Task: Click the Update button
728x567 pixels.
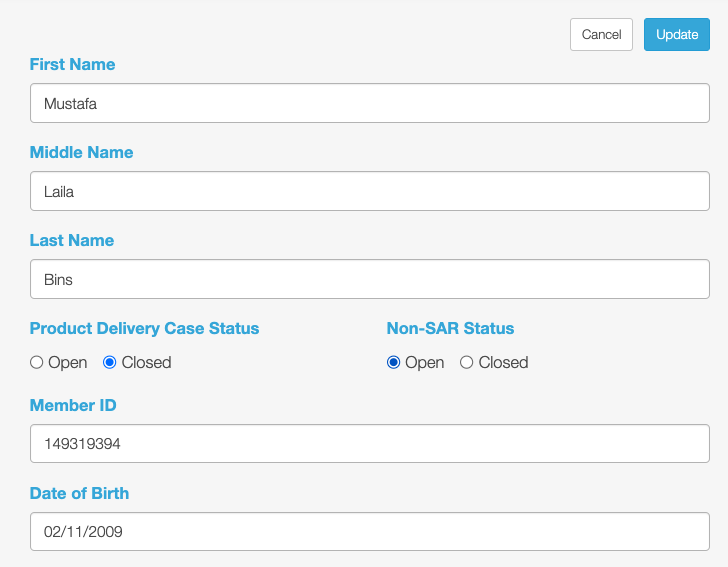Action: pos(676,34)
